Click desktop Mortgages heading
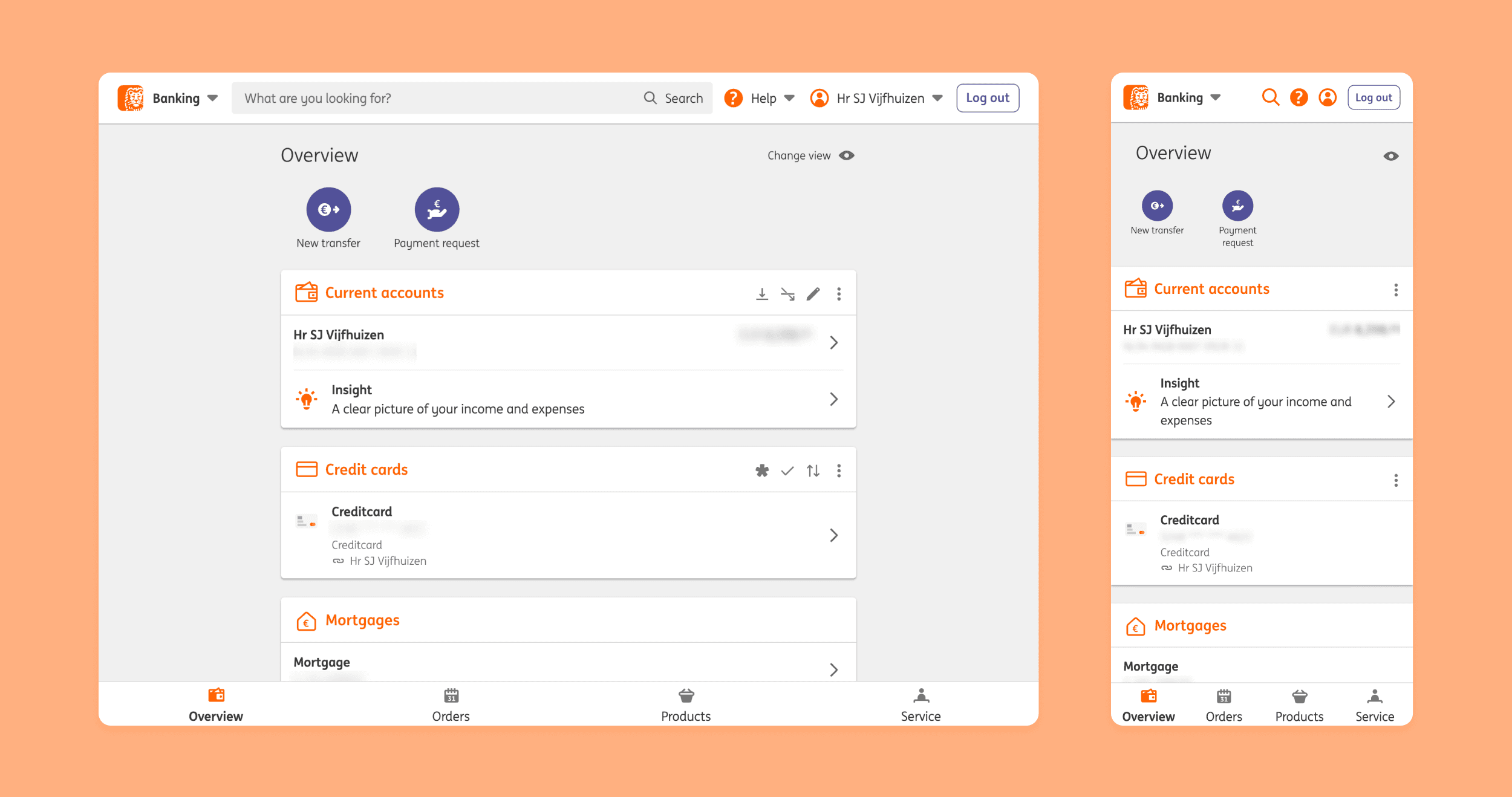The height and width of the screenshot is (797, 1512). pos(362,621)
